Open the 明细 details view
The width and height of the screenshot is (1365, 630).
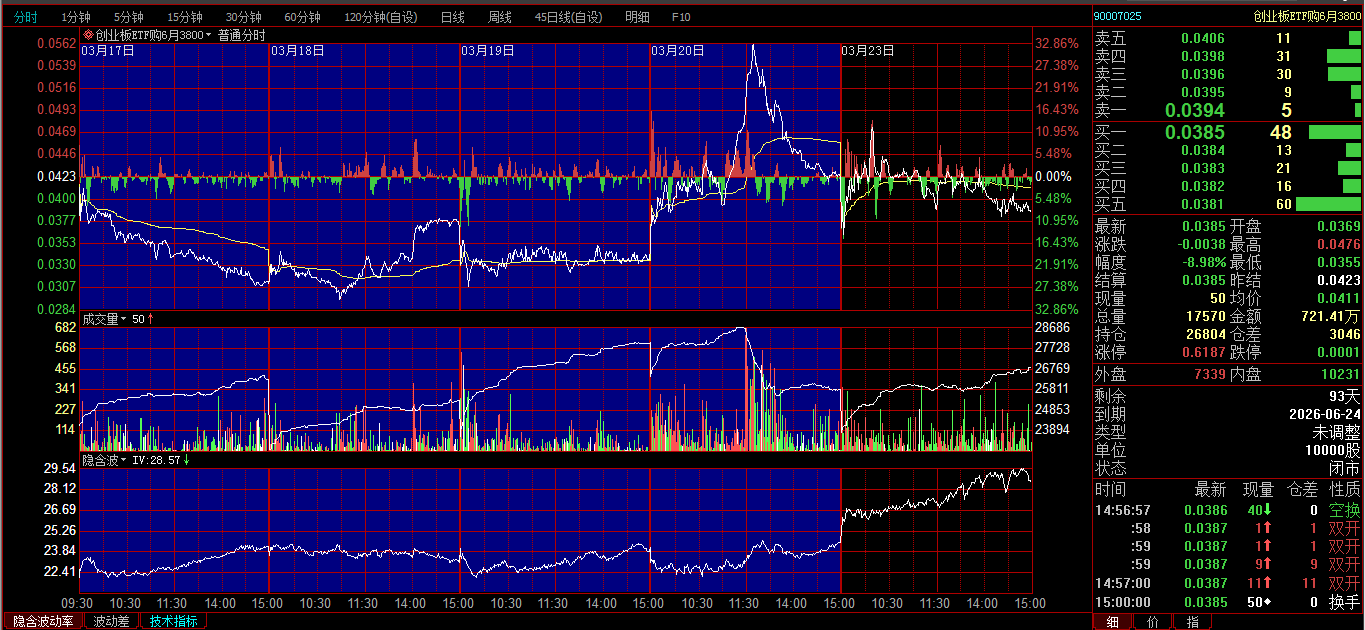coord(636,17)
